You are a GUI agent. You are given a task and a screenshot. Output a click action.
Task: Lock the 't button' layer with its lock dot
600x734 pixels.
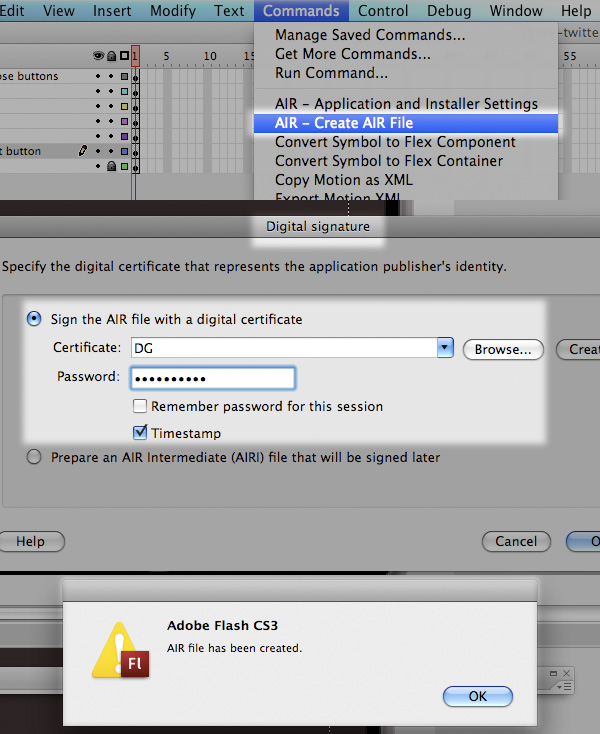click(x=111, y=151)
